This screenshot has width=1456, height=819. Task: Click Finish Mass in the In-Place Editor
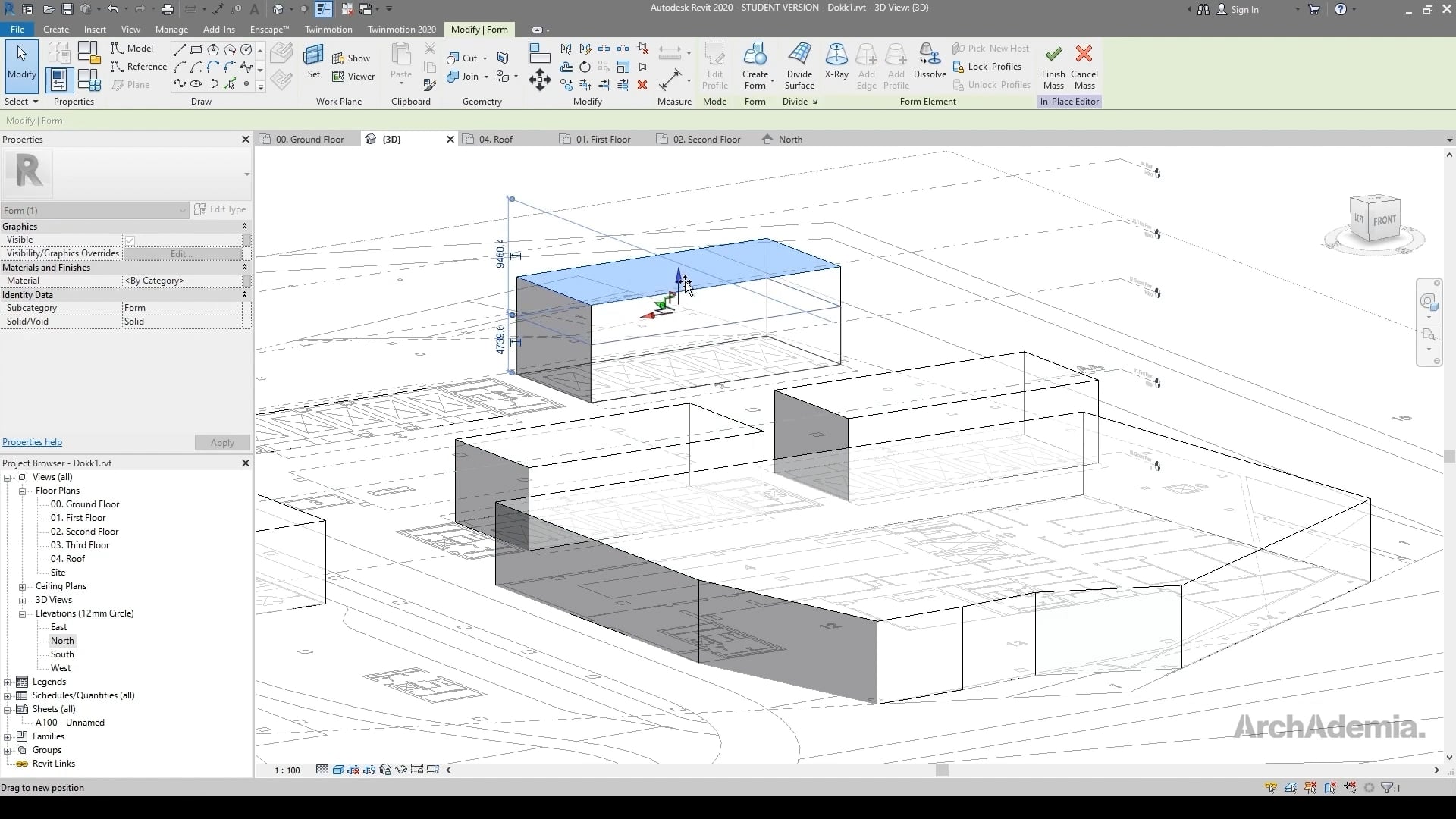coord(1053,67)
